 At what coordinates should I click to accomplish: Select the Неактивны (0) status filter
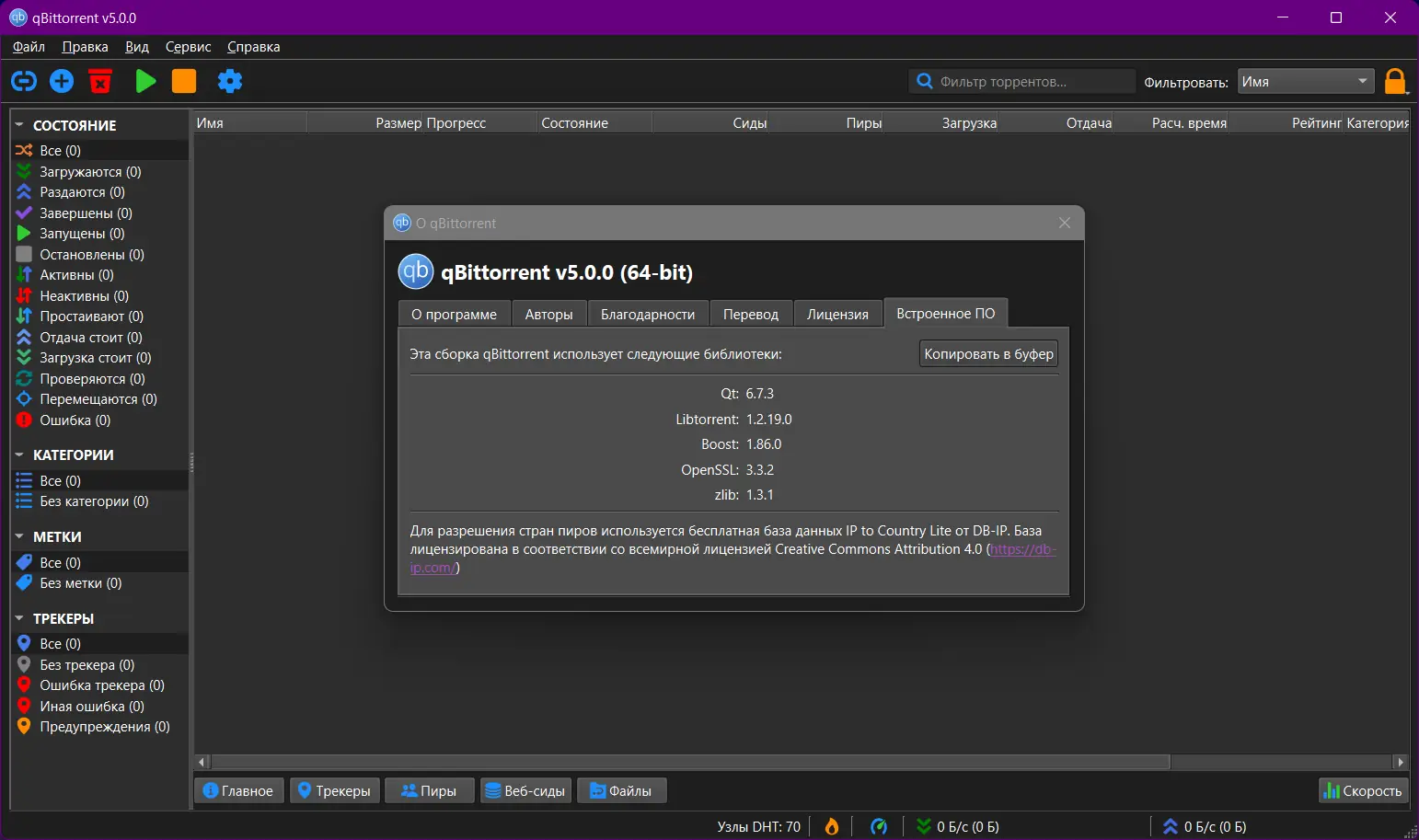pos(99,295)
